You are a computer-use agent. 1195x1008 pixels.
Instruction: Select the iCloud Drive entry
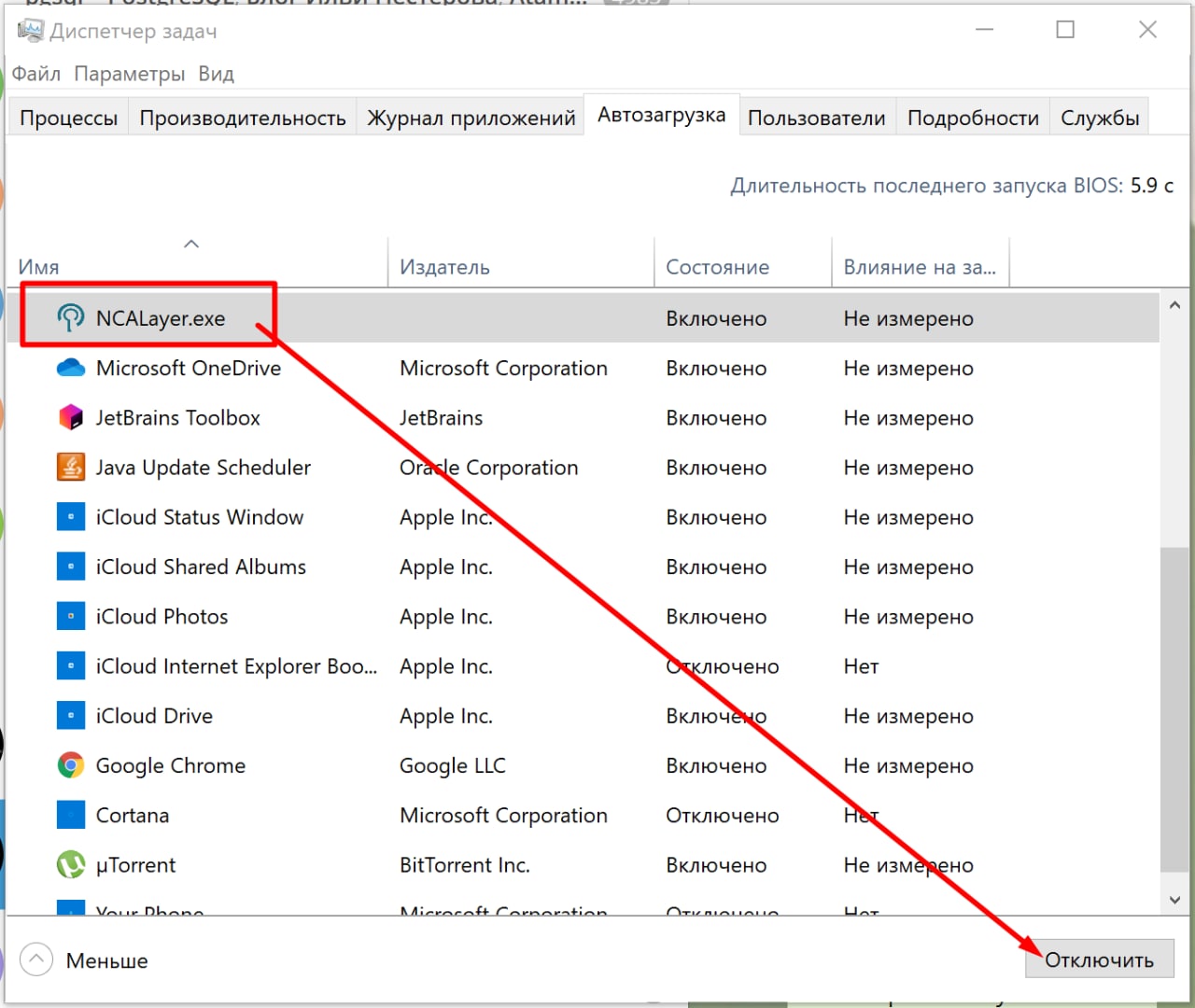154,715
